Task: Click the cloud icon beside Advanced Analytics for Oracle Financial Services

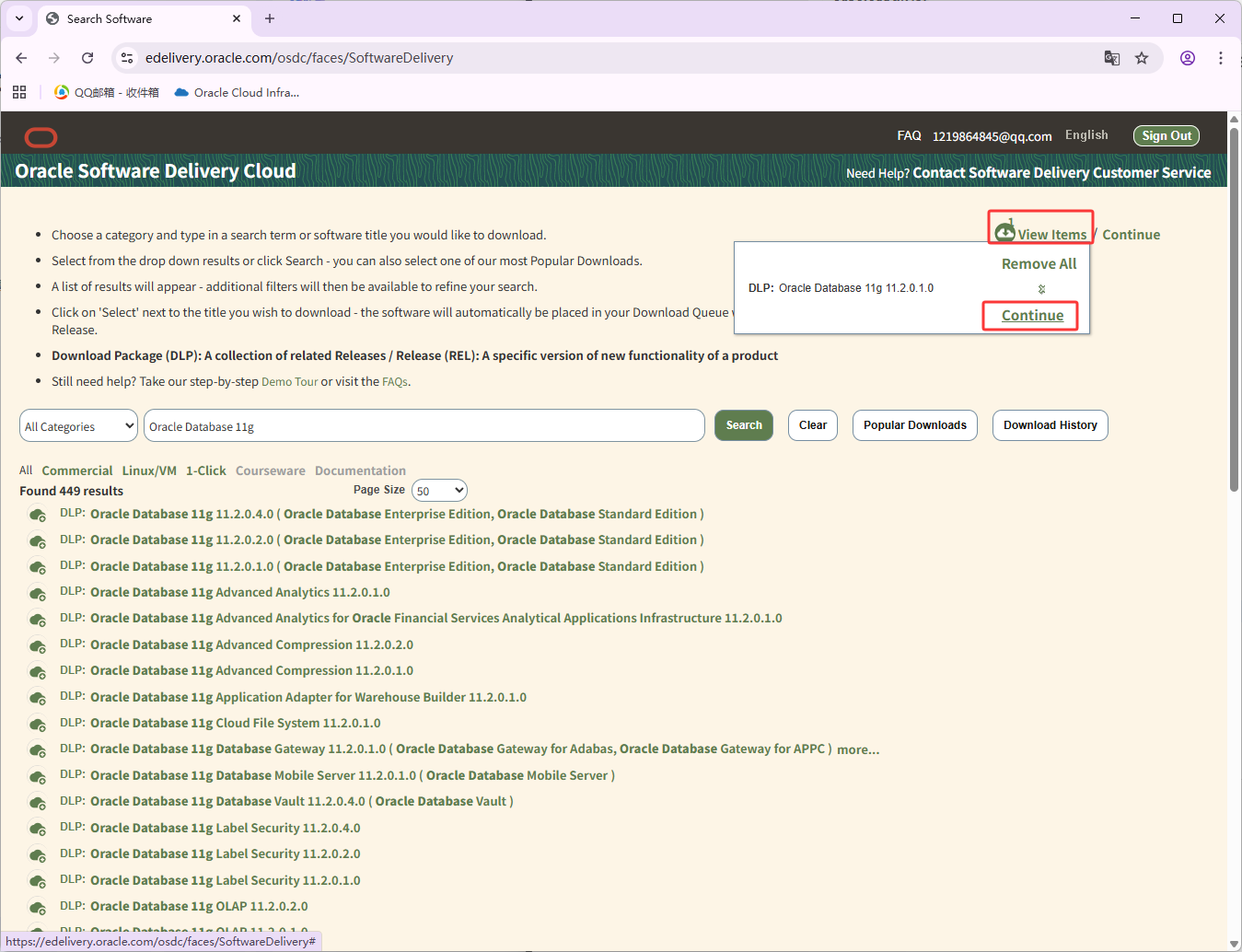Action: (x=38, y=619)
